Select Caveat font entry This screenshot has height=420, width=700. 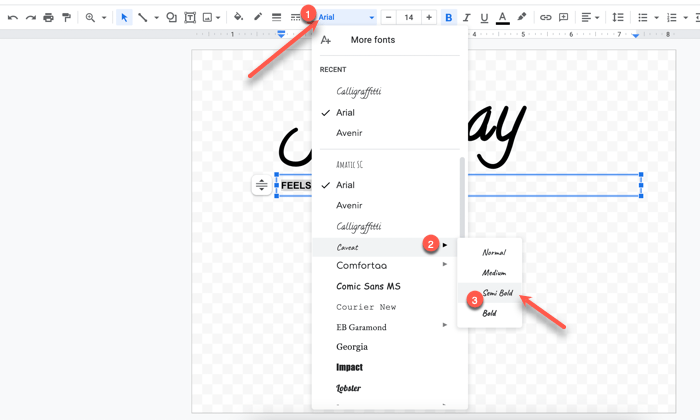point(347,247)
